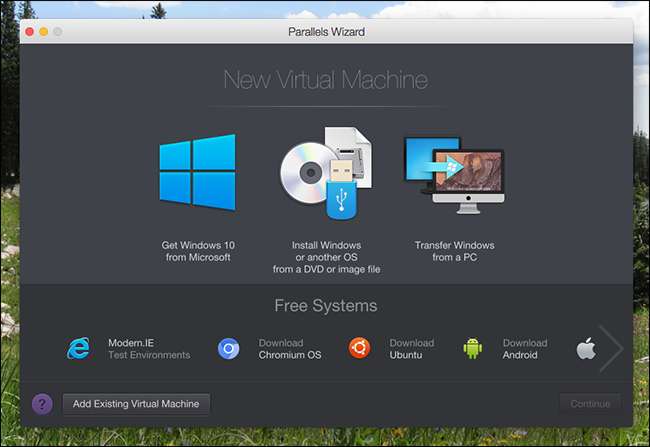
Task: Click the Free Systems heading
Action: tap(326, 306)
